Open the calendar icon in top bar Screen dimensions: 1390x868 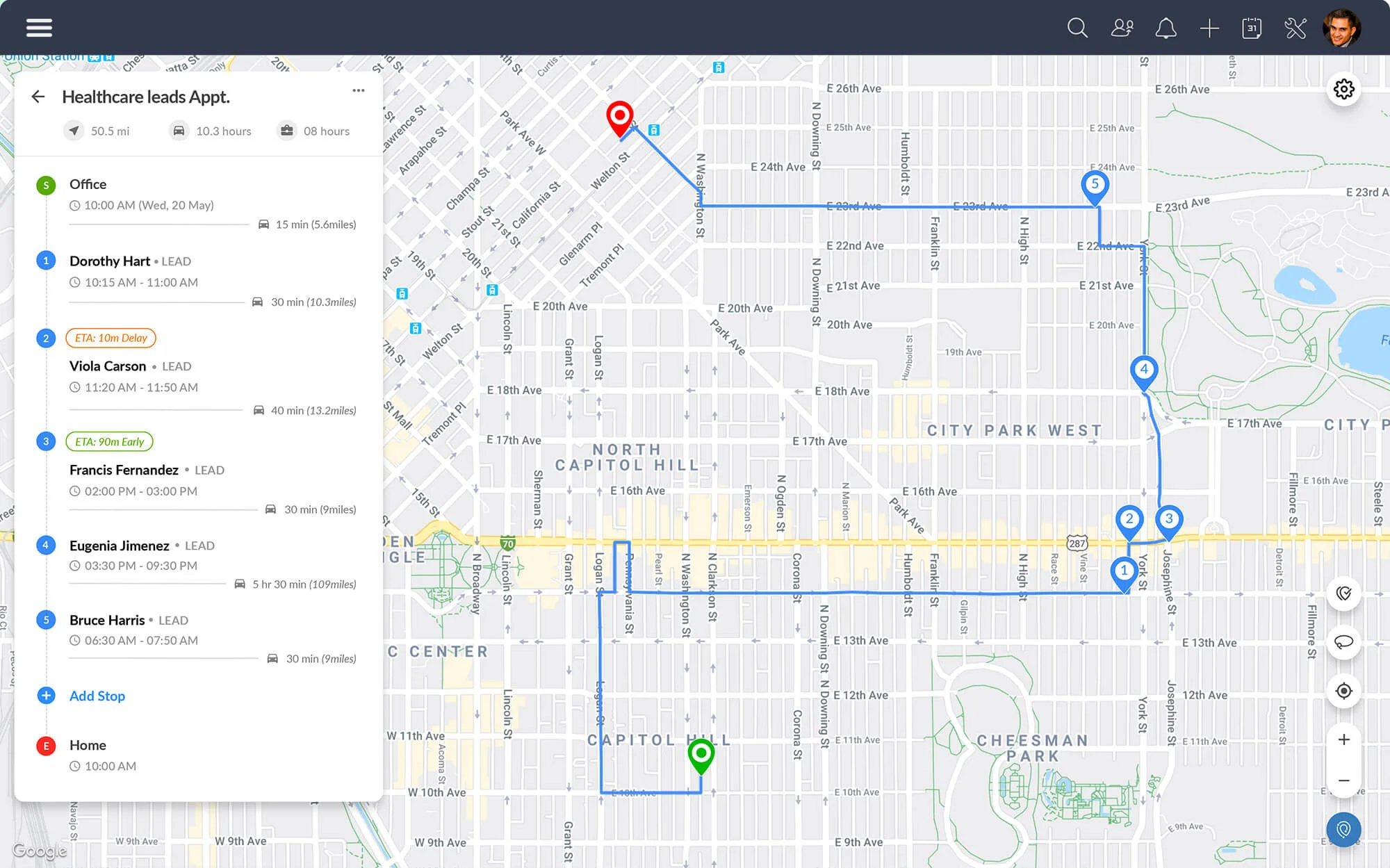click(1252, 28)
